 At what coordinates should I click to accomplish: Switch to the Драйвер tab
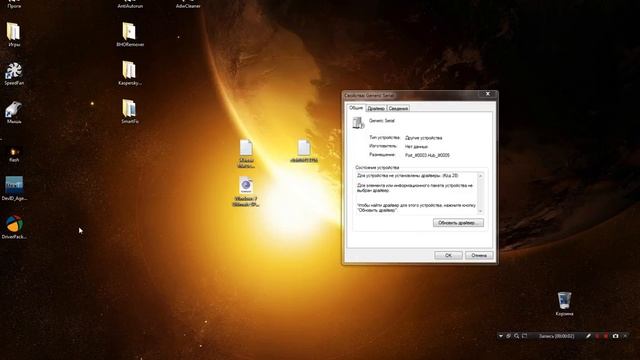(x=376, y=108)
